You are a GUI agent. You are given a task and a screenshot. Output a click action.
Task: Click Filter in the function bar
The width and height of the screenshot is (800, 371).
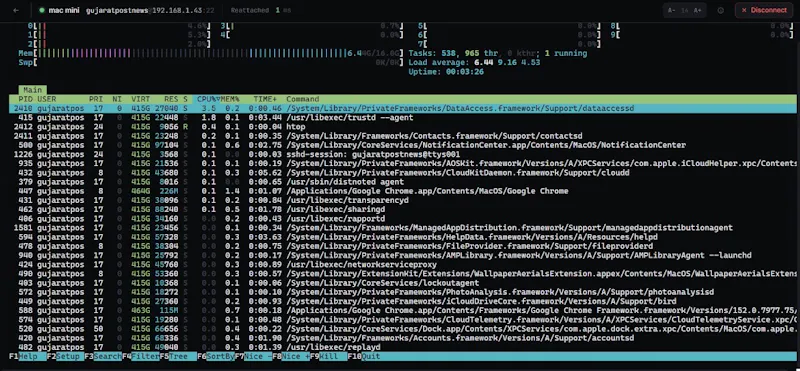(x=141, y=356)
